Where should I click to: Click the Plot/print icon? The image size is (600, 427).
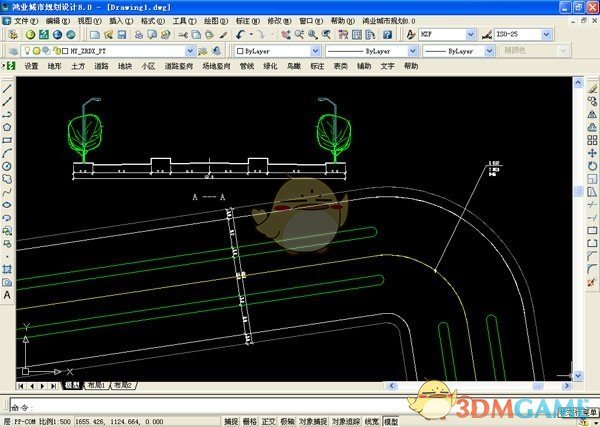tap(139, 35)
